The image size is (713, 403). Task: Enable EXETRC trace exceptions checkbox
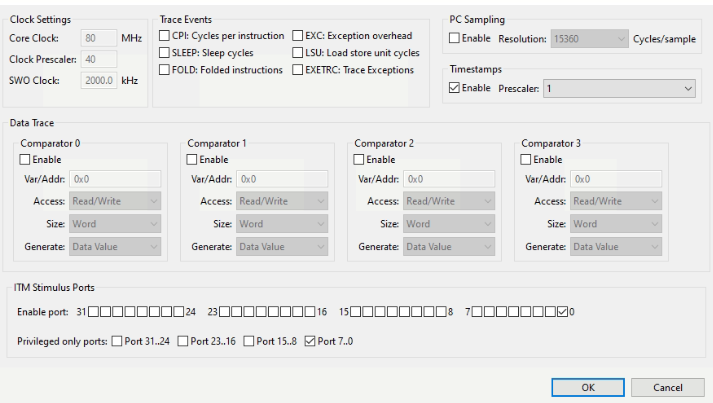(298, 70)
